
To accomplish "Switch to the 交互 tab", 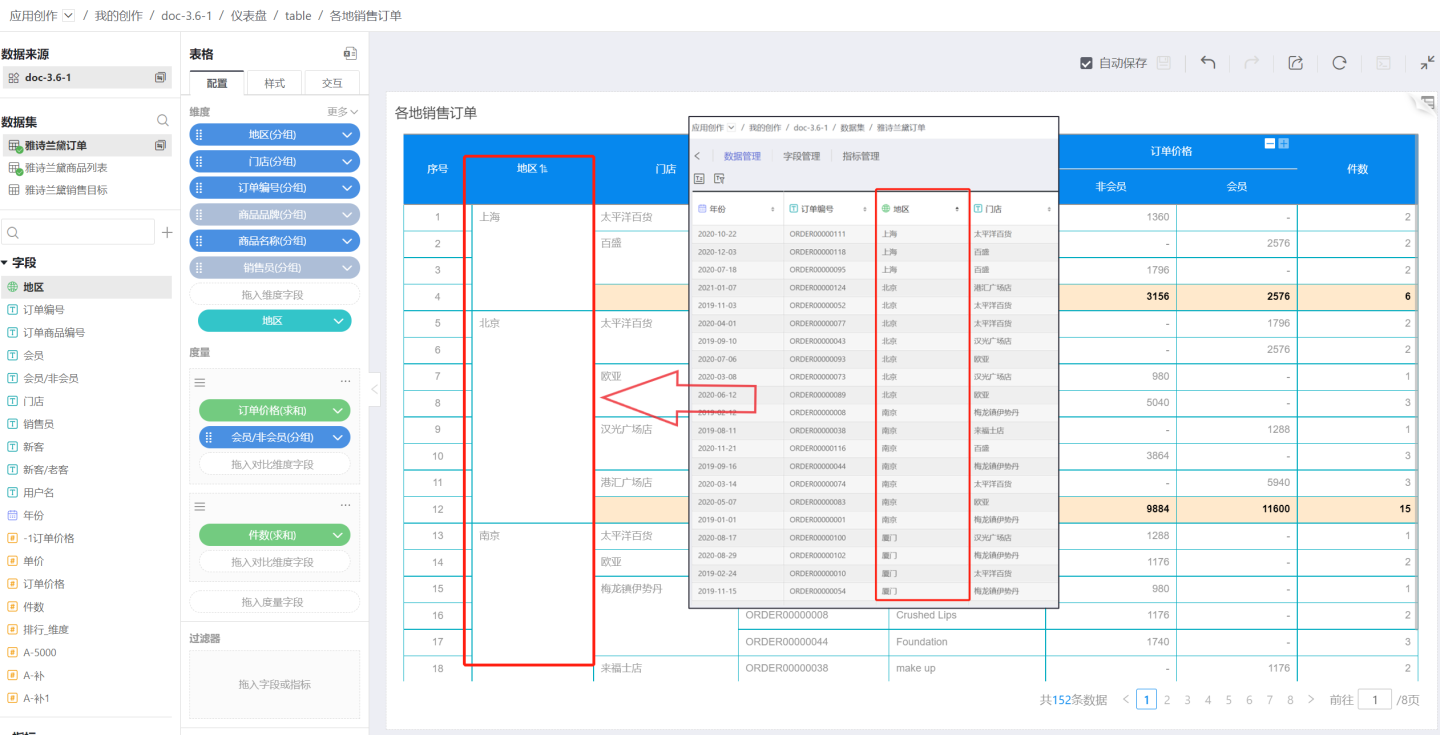I will (x=332, y=83).
